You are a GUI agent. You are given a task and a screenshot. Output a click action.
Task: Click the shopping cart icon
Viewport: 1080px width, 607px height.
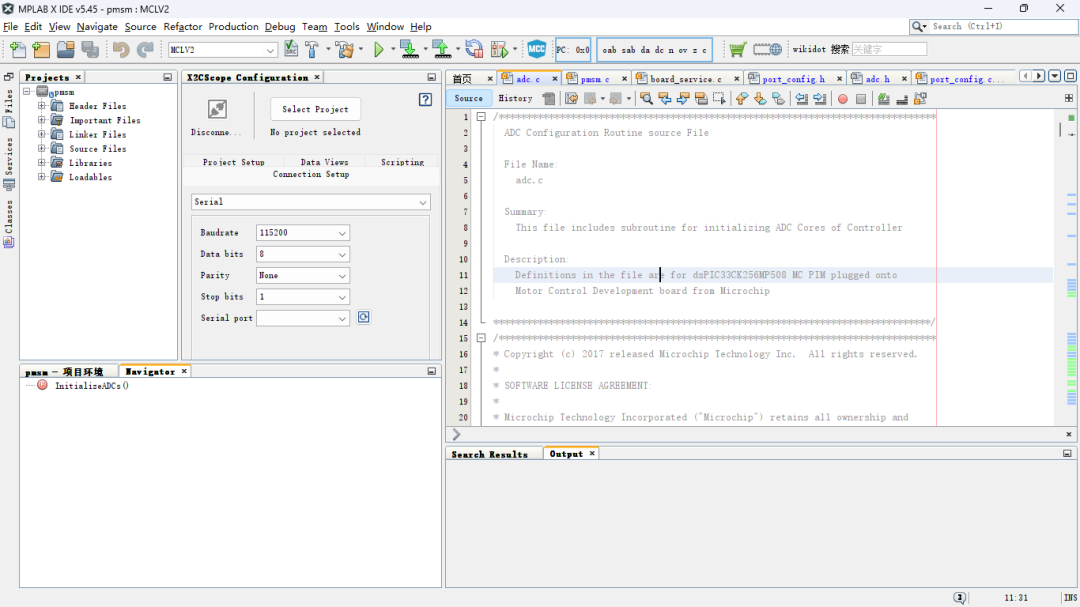(737, 50)
